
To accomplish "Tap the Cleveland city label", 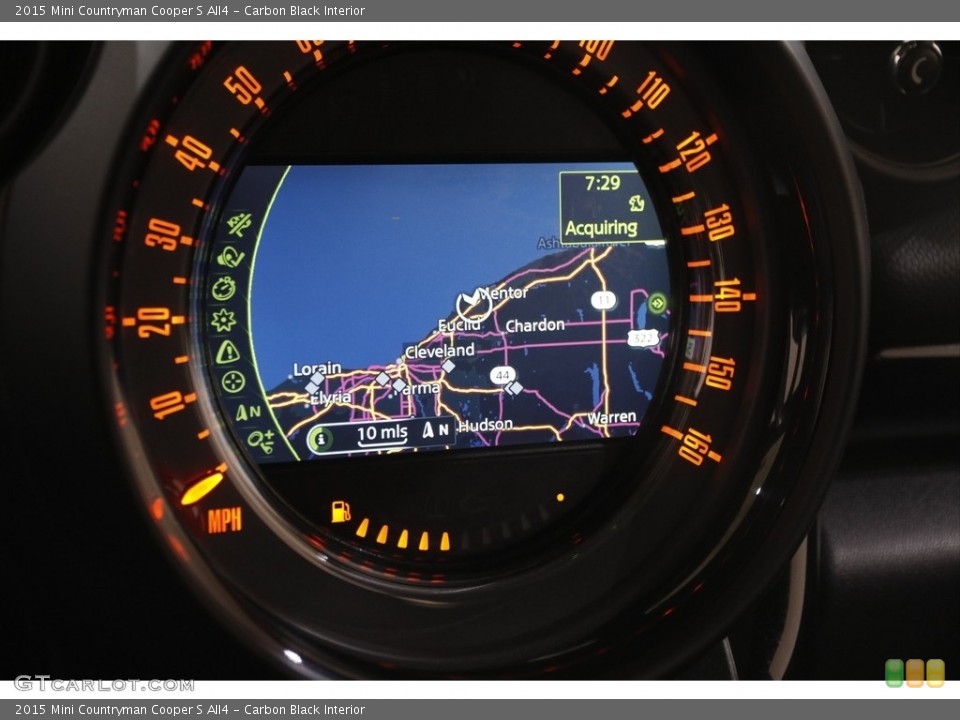I will (440, 351).
